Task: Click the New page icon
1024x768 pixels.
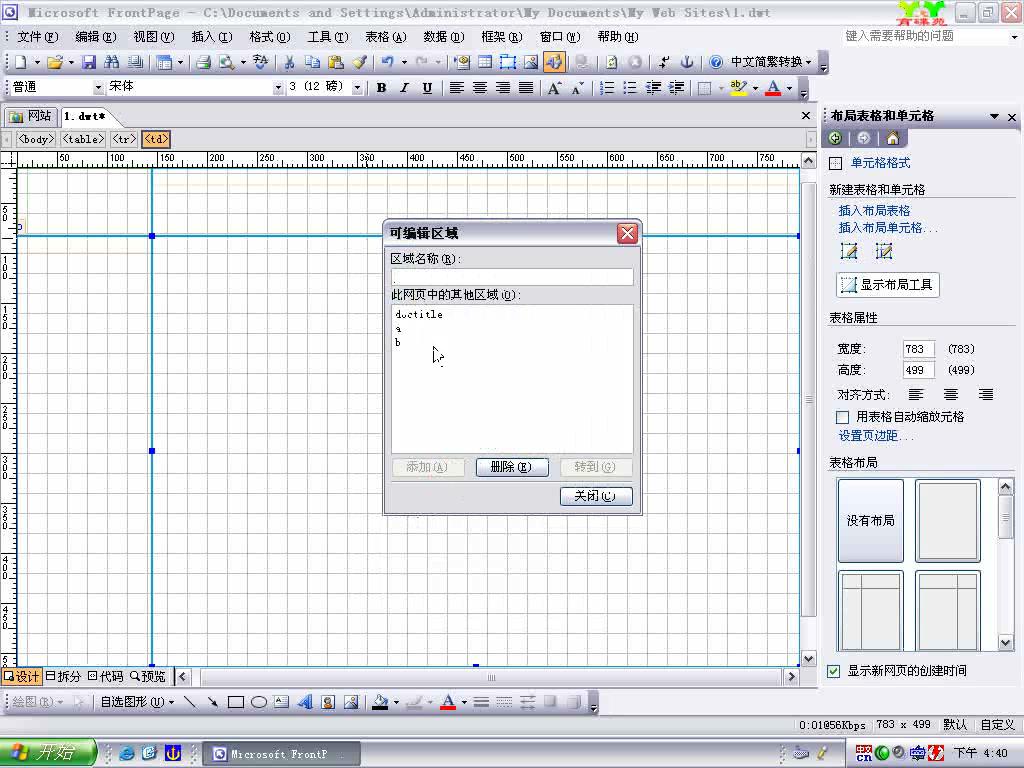Action: tap(20, 62)
